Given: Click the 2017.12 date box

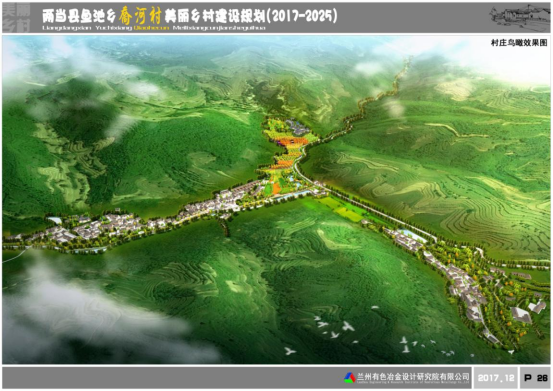Looking at the screenshot, I should [x=496, y=378].
